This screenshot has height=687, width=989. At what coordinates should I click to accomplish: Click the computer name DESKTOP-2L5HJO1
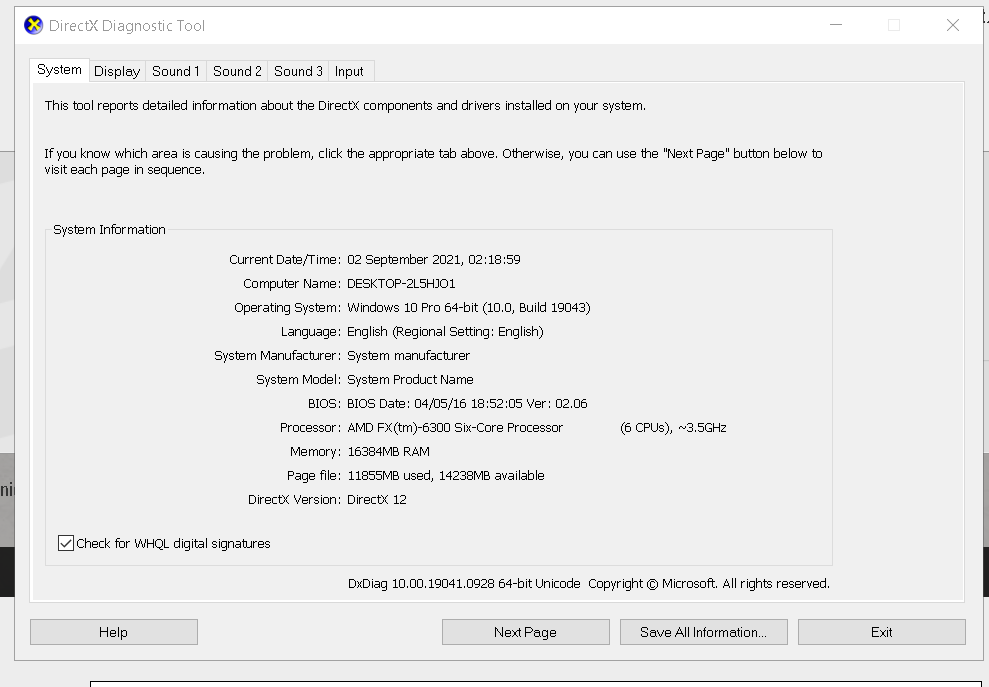(401, 283)
